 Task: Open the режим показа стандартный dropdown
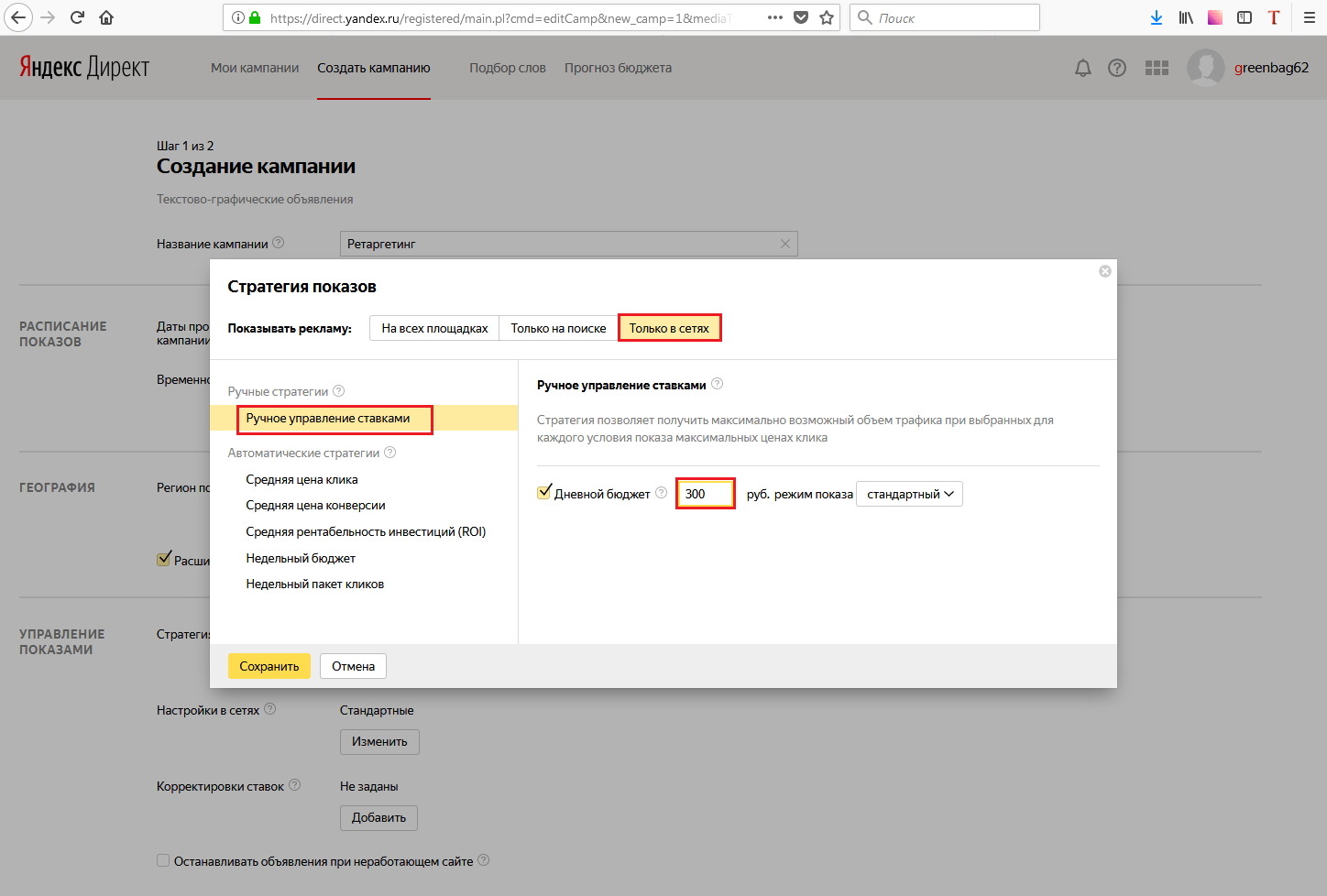(909, 494)
